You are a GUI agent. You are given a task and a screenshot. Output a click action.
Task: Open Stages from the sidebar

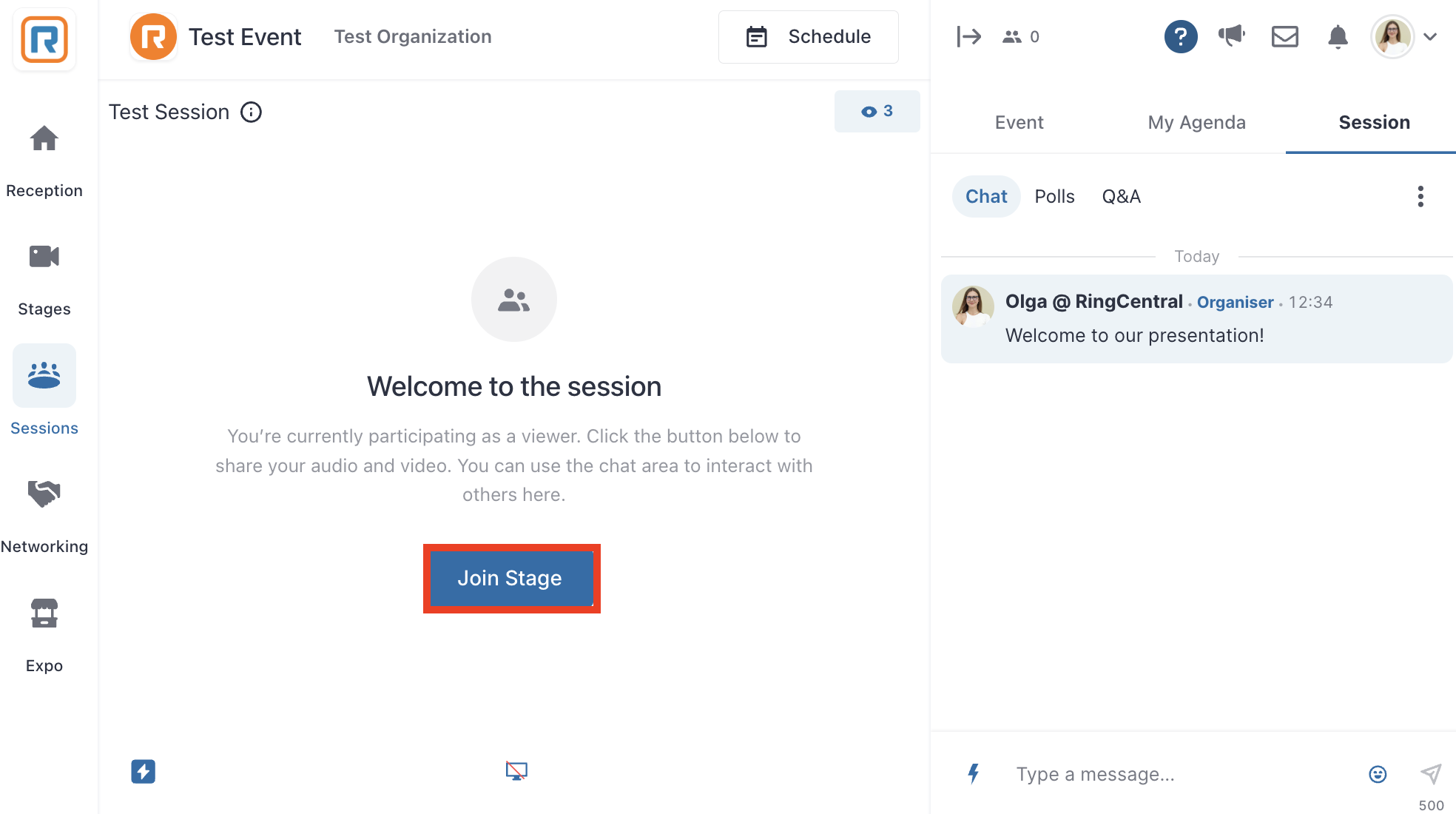pos(44,280)
